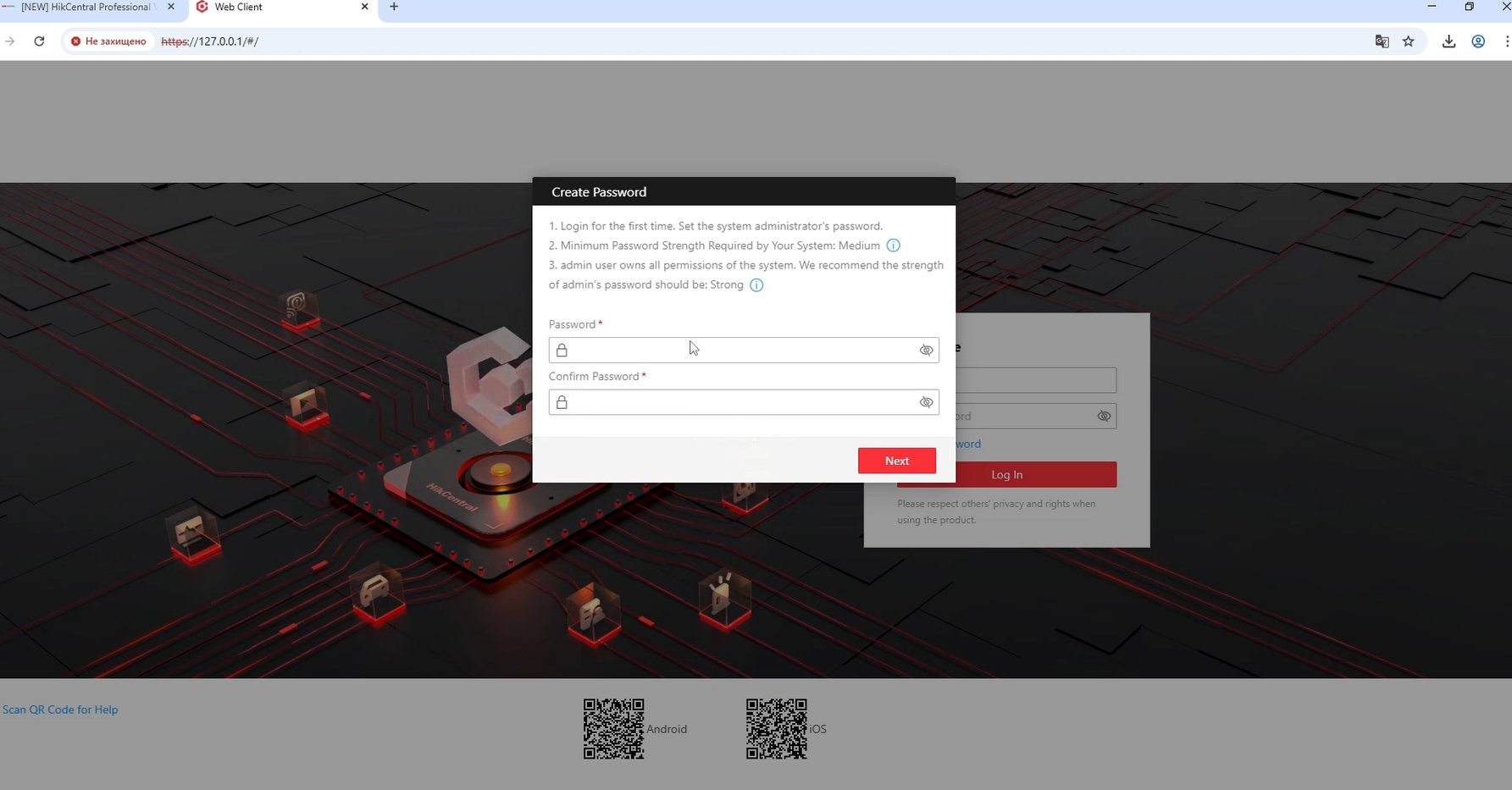Viewport: 1512px width, 790px height.
Task: Open Chrome three-dot menu
Action: (1506, 41)
